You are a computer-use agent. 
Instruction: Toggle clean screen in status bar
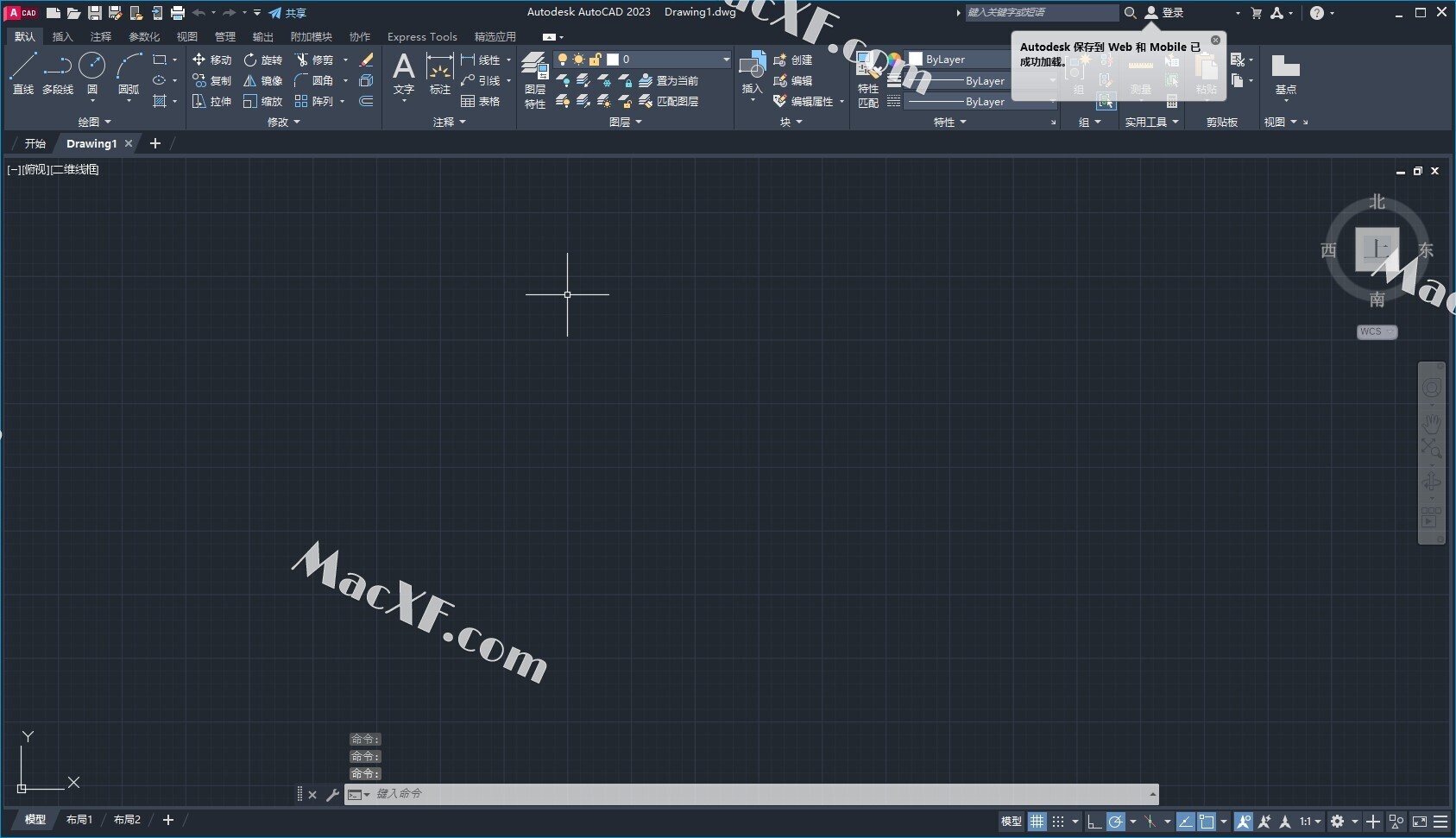1420,822
